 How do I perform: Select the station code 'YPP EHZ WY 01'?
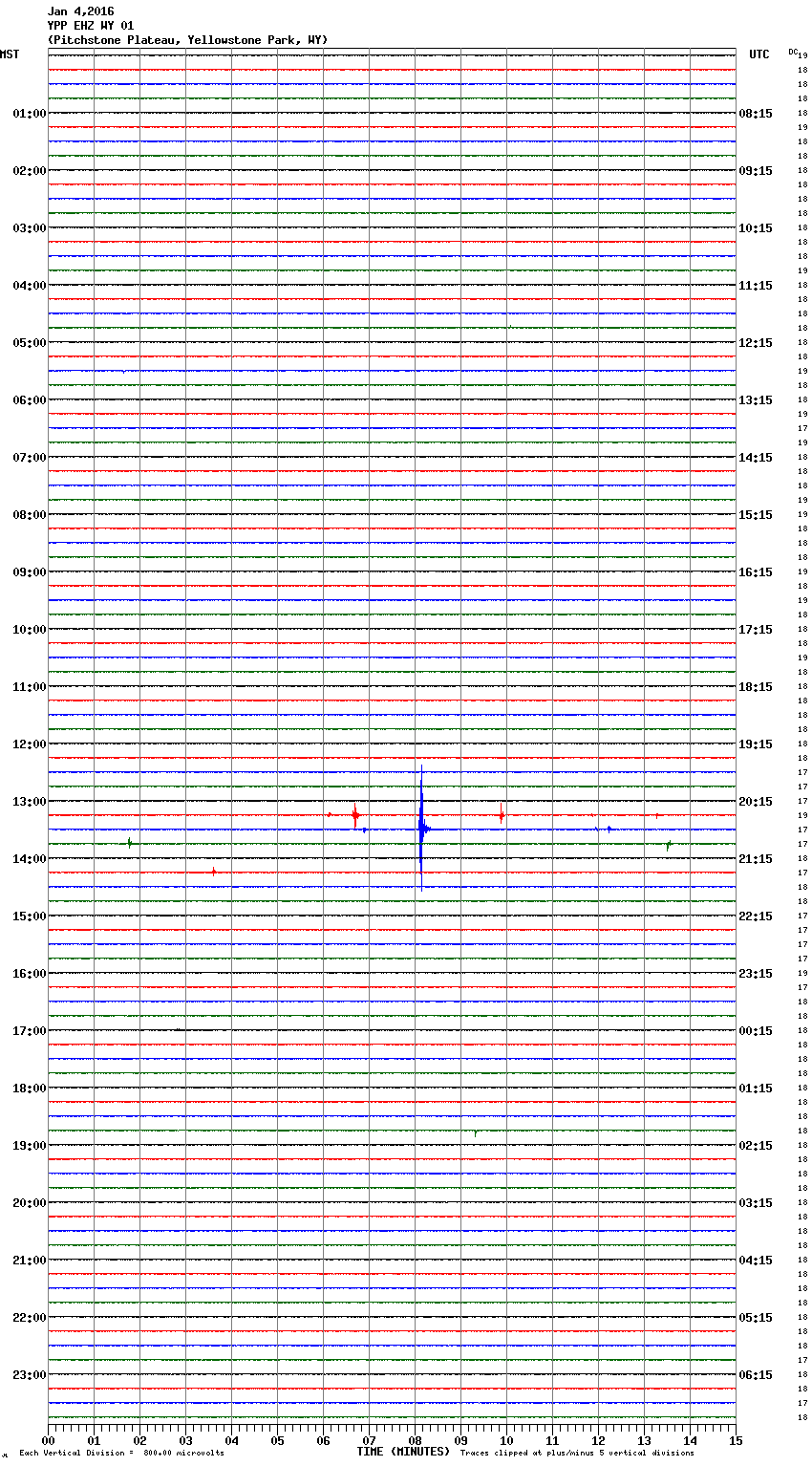[x=91, y=26]
